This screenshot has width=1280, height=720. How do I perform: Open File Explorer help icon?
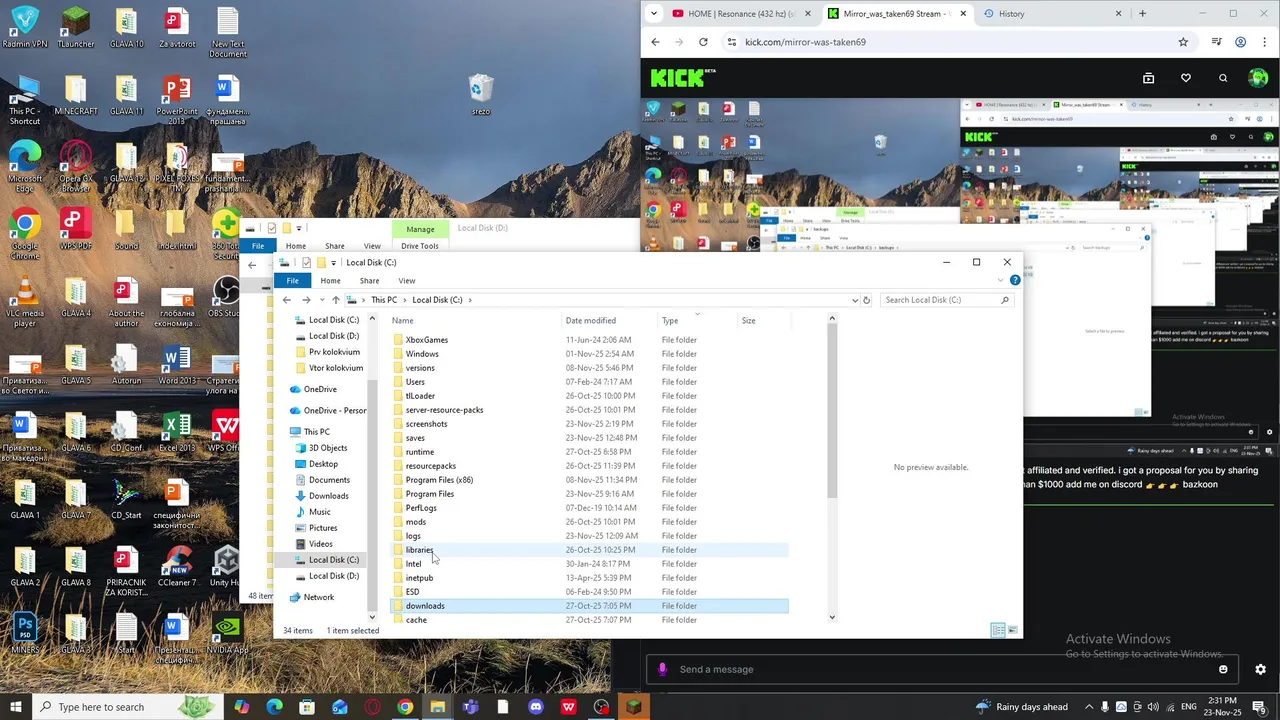(x=1014, y=281)
